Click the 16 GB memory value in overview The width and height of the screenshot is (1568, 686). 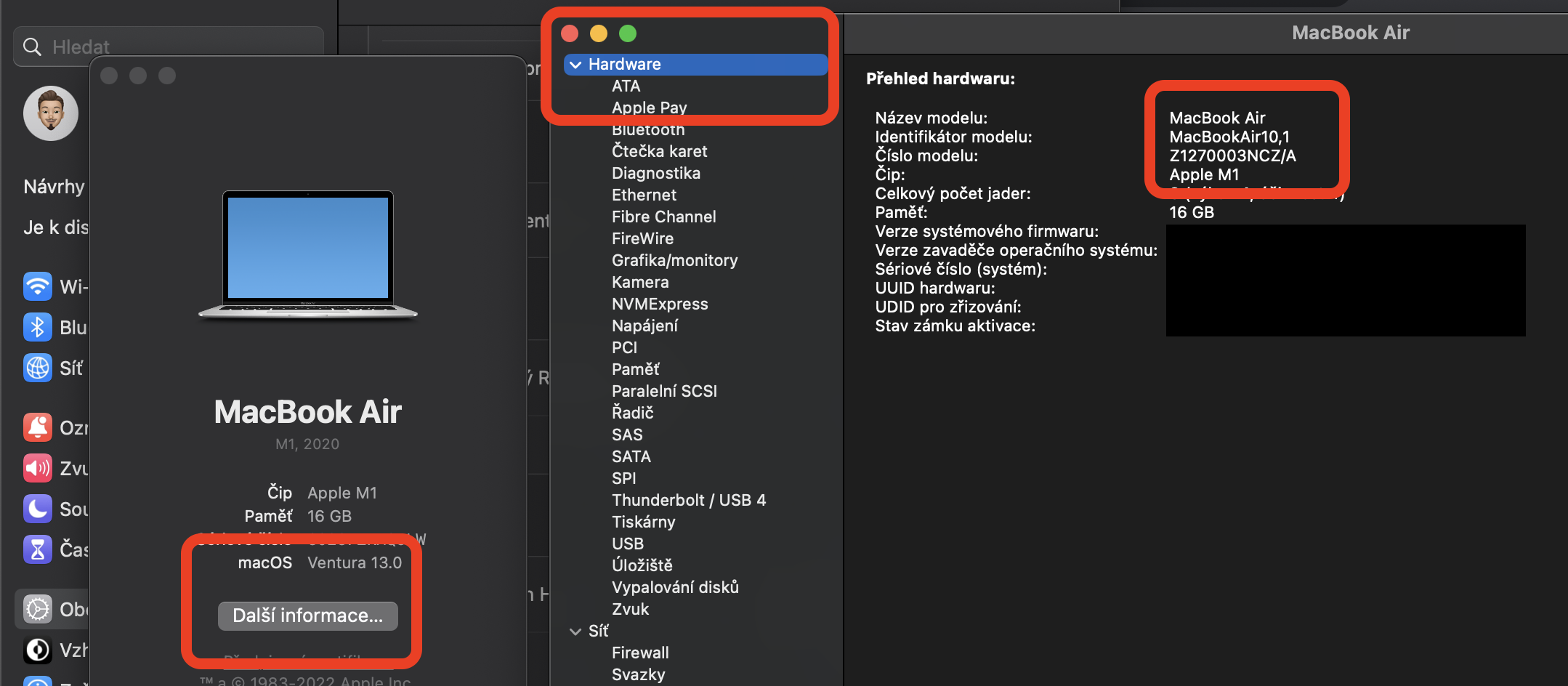[x=1192, y=212]
